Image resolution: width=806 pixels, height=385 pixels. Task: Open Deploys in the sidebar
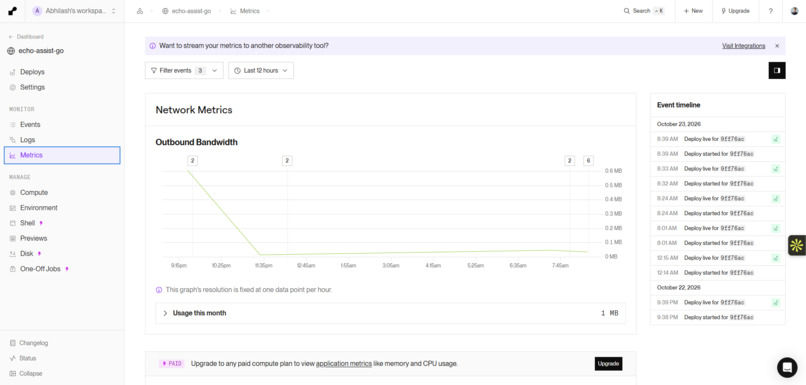pyautogui.click(x=32, y=72)
